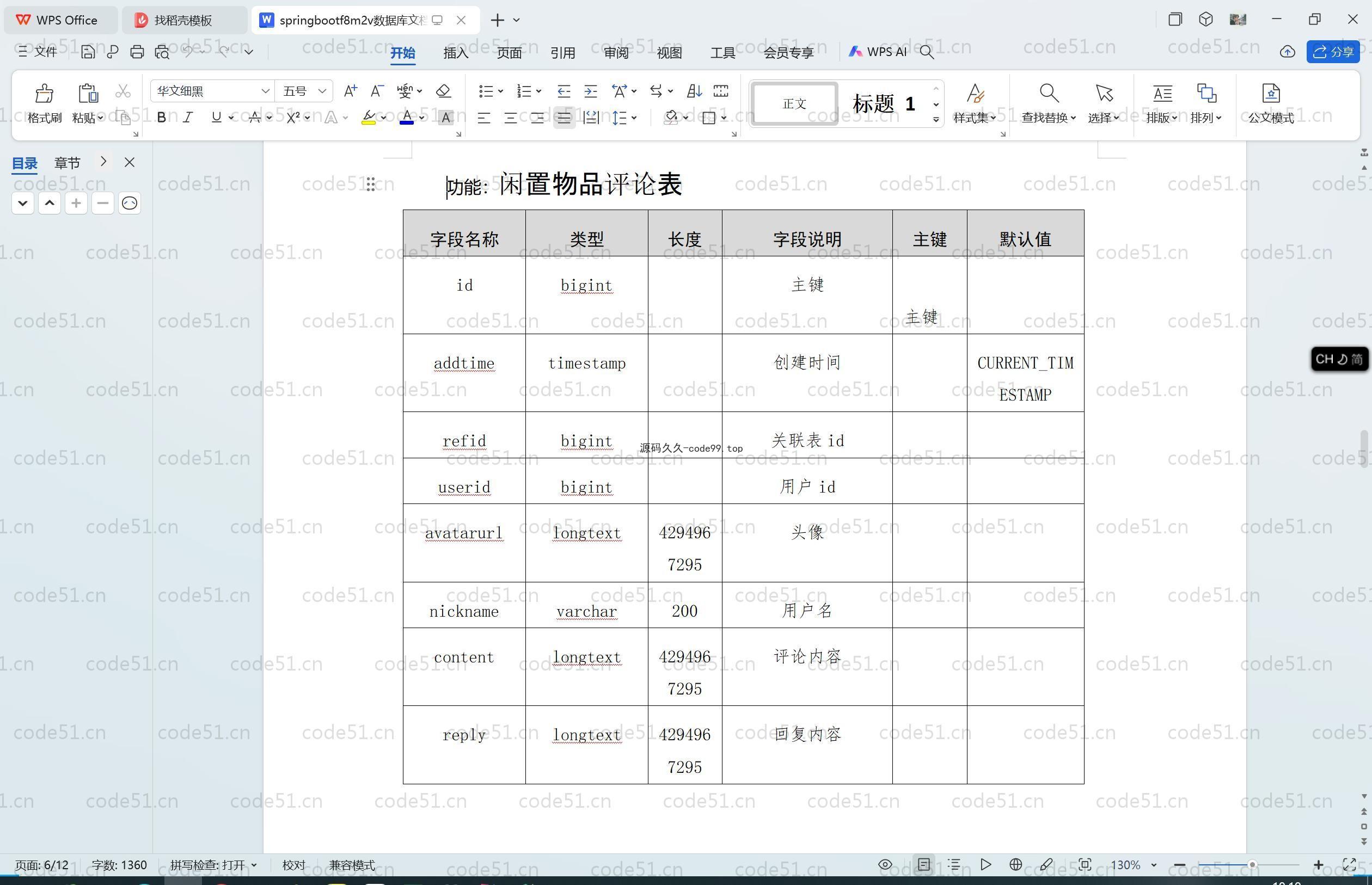
Task: Open quick access toolbar customize dropdown
Action: point(249,52)
